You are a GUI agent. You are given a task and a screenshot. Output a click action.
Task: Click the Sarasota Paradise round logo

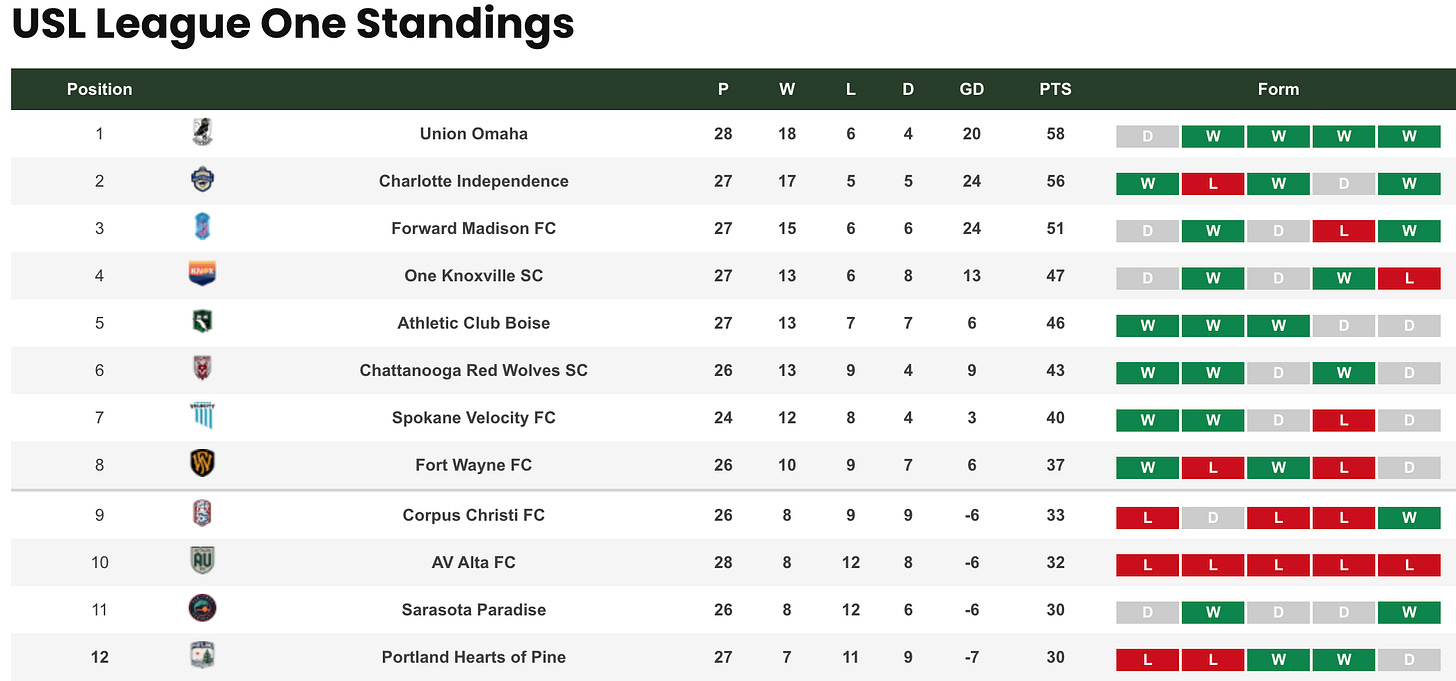[202, 608]
